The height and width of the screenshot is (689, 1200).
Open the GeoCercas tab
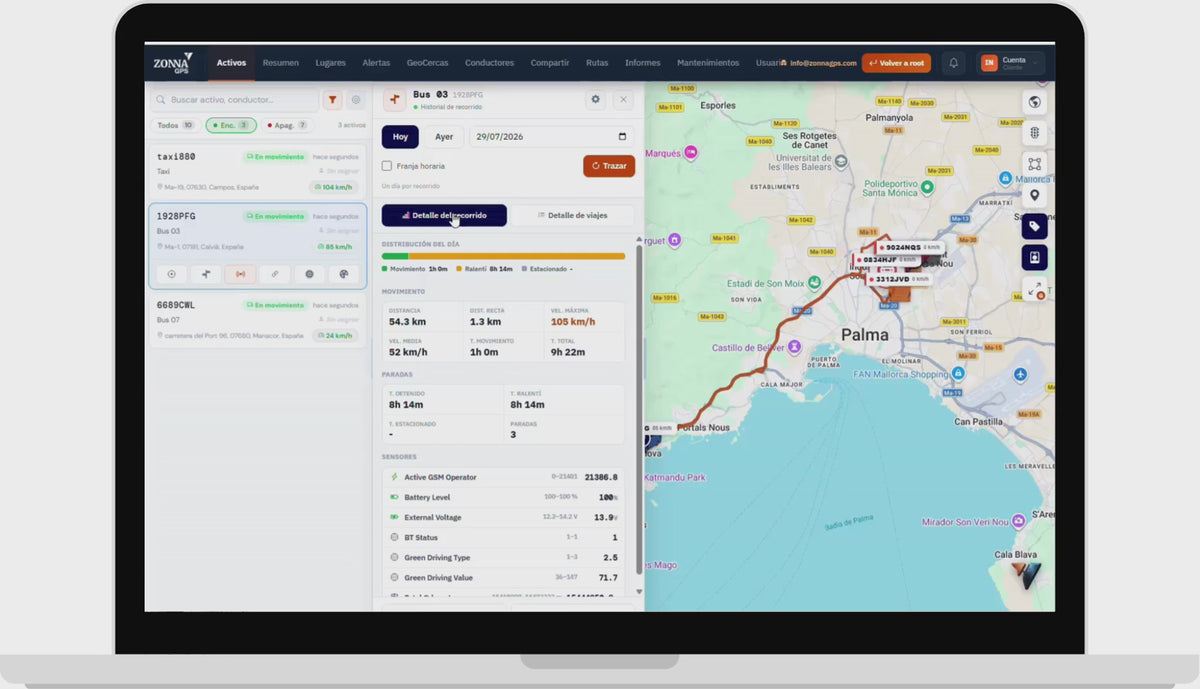coord(428,63)
